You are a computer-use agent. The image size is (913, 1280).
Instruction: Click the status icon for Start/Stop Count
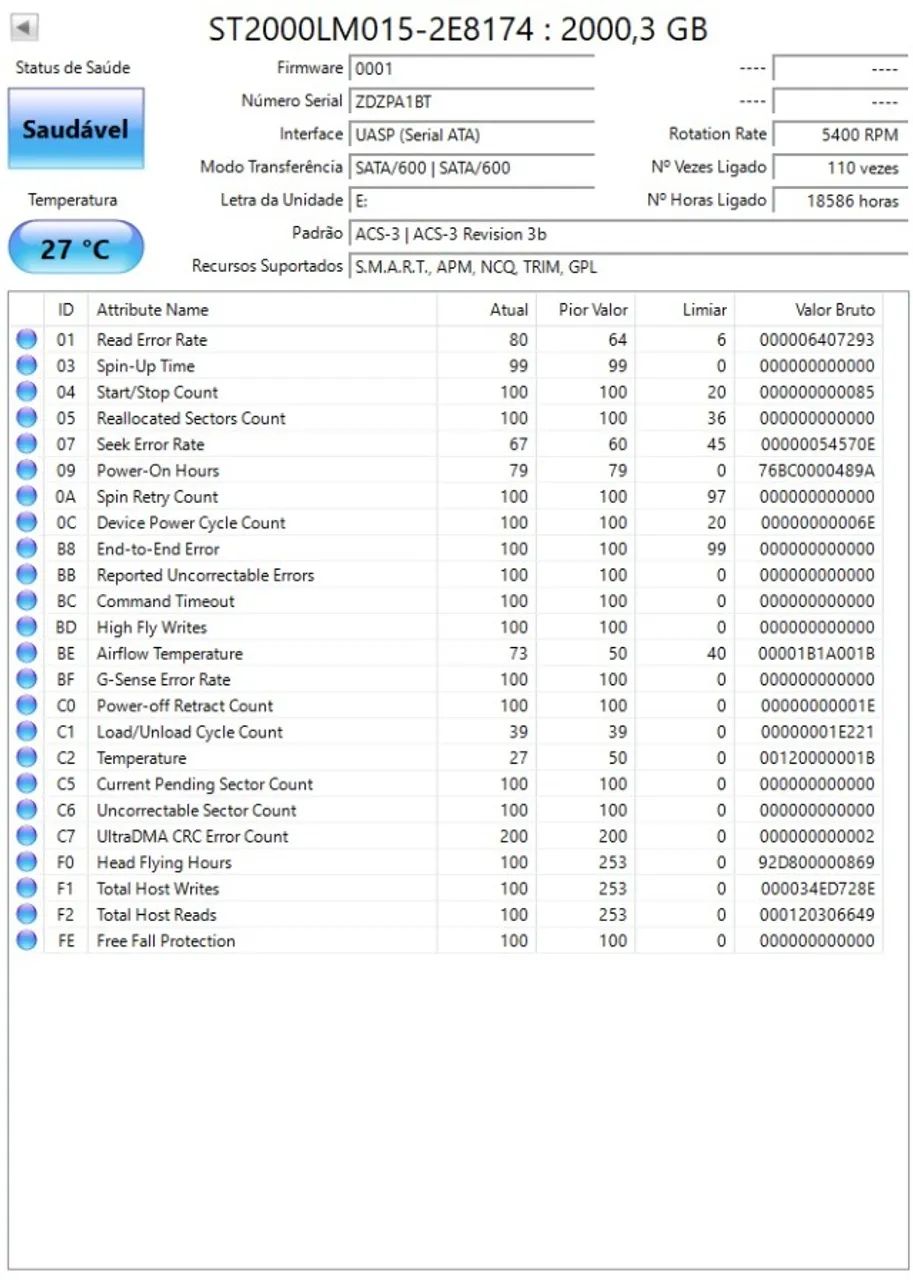pos(27,392)
